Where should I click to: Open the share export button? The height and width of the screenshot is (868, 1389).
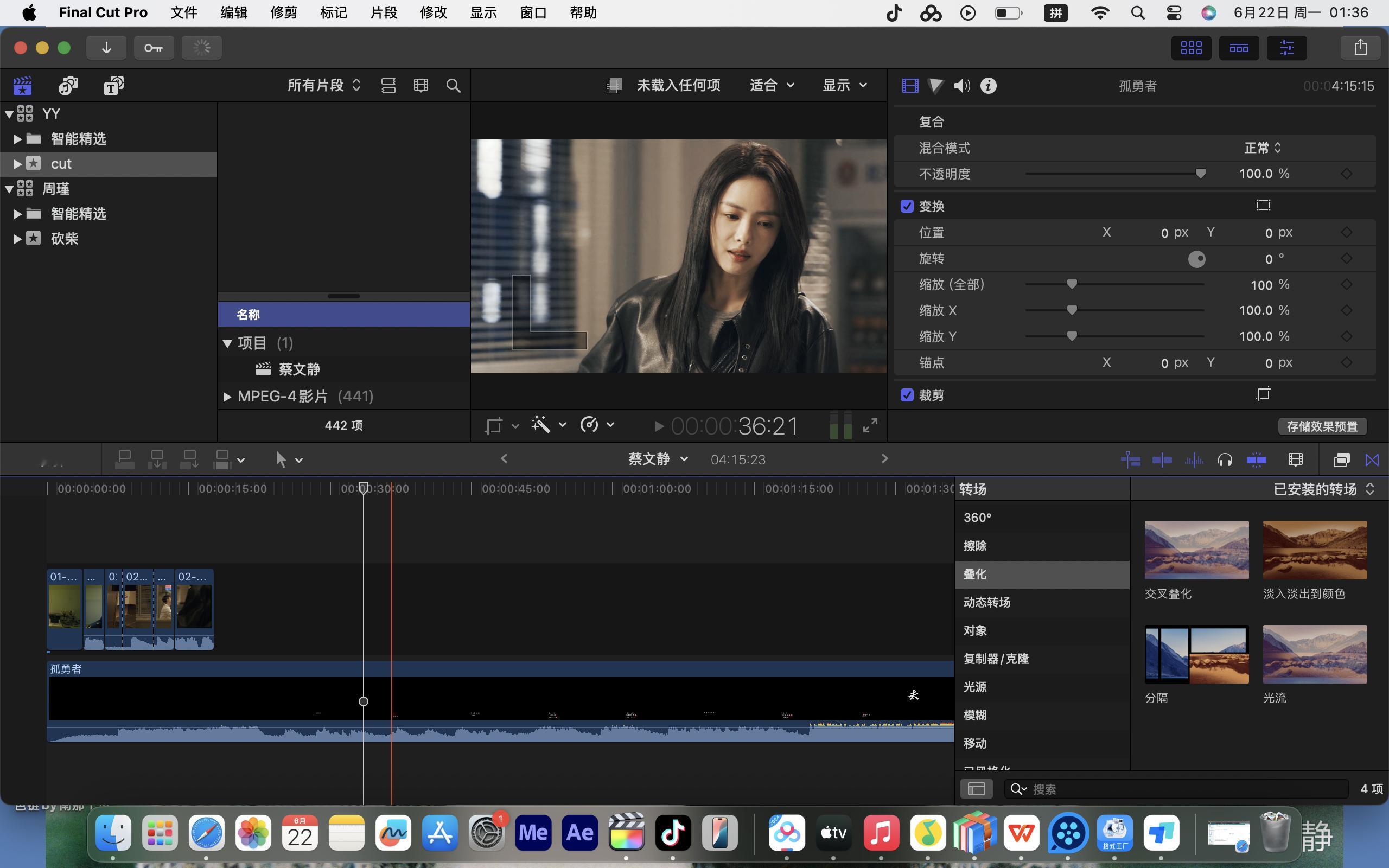pos(1360,48)
